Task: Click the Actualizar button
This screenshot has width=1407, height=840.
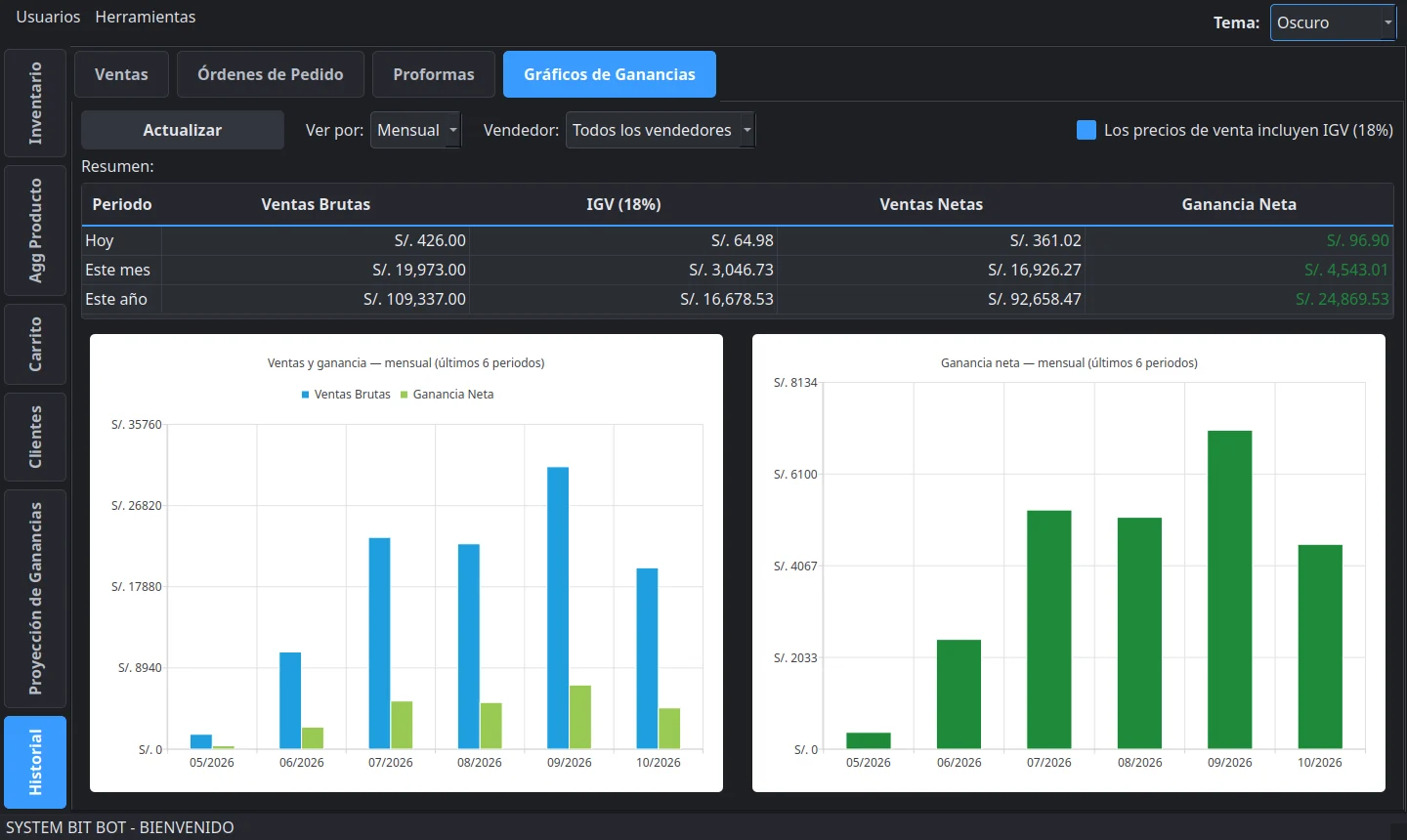Action: coord(183,130)
